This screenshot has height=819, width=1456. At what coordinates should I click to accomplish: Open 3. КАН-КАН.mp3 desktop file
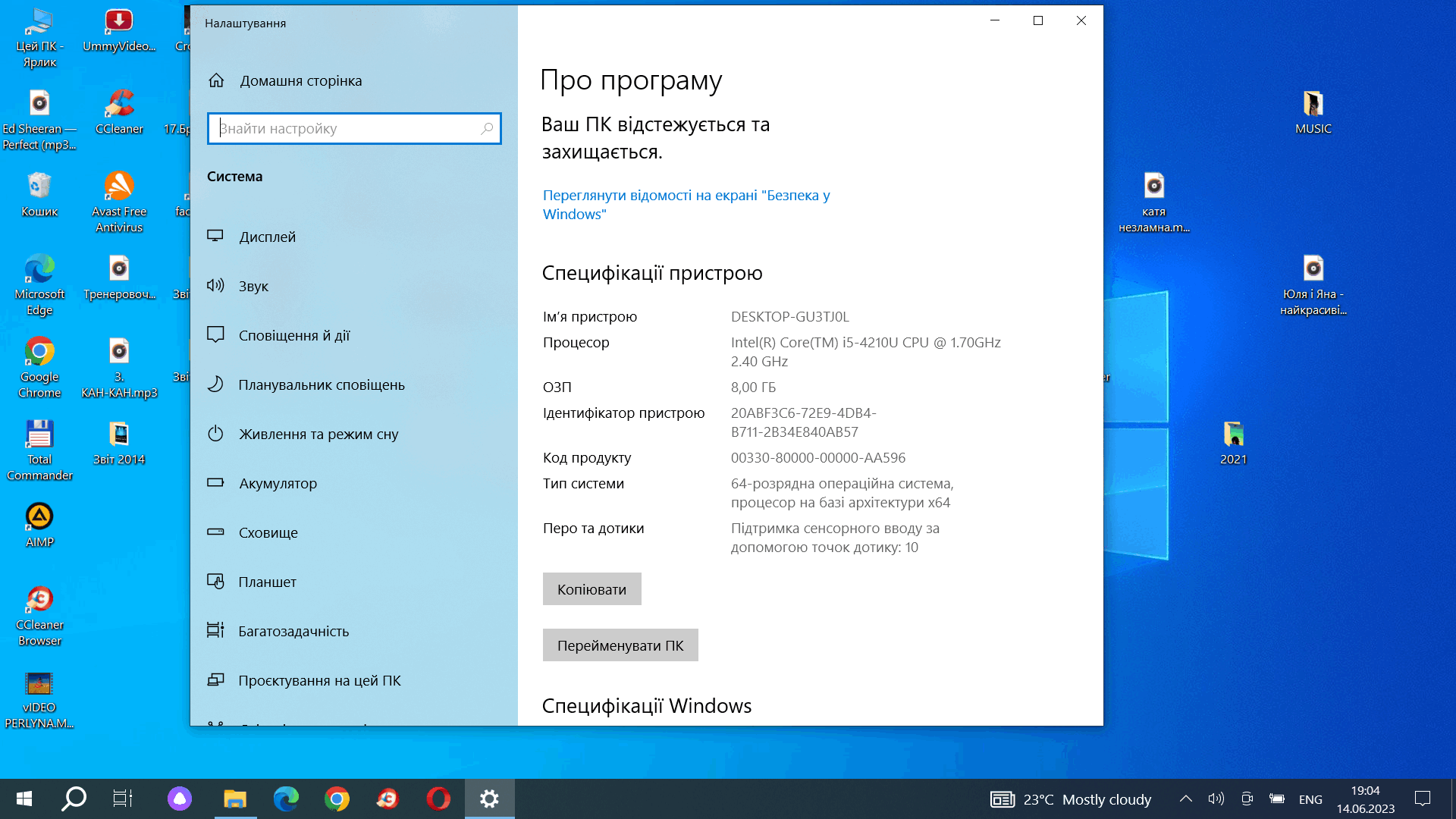point(119,367)
